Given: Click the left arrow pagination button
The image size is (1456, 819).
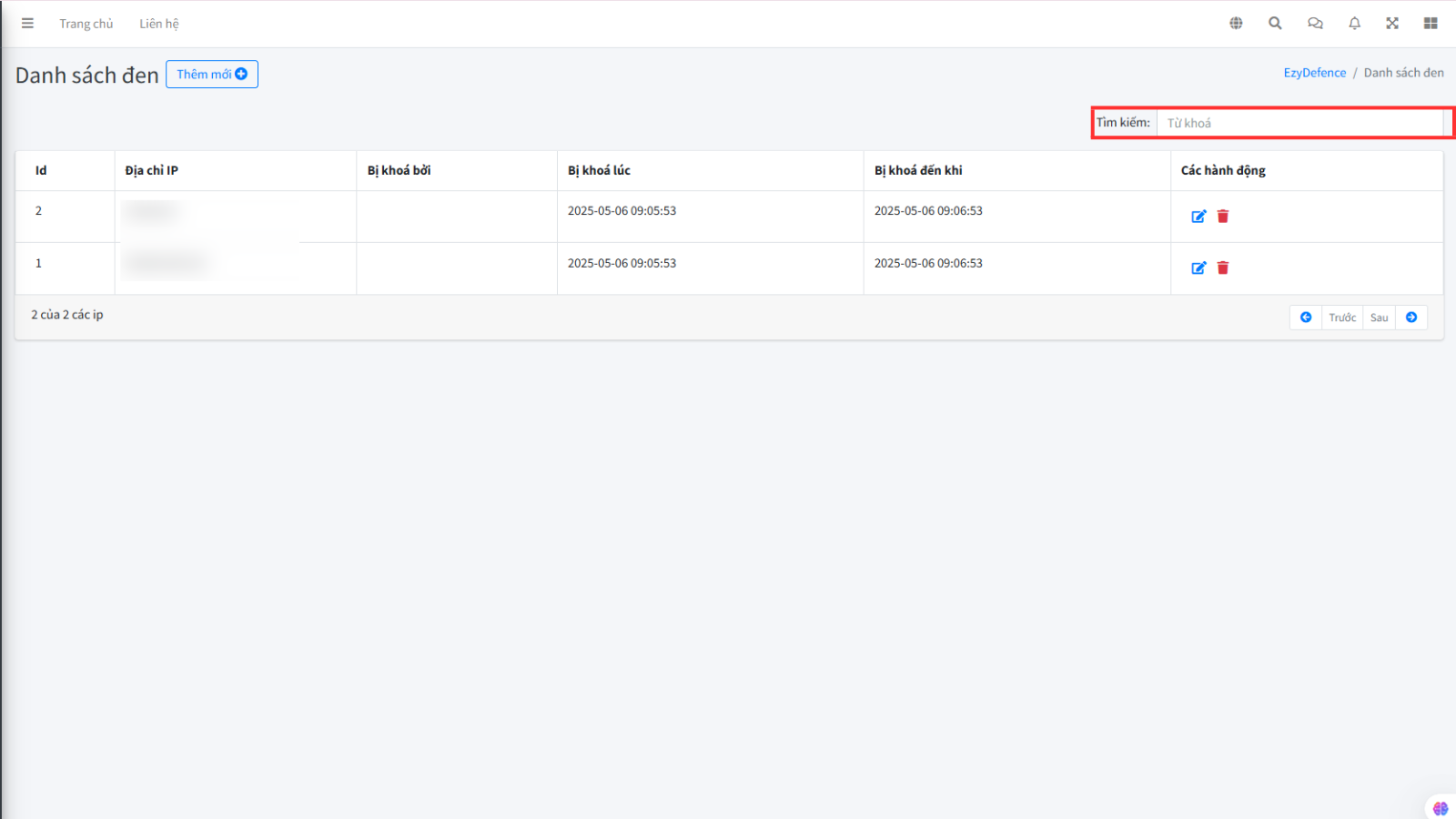Looking at the screenshot, I should coord(1306,318).
